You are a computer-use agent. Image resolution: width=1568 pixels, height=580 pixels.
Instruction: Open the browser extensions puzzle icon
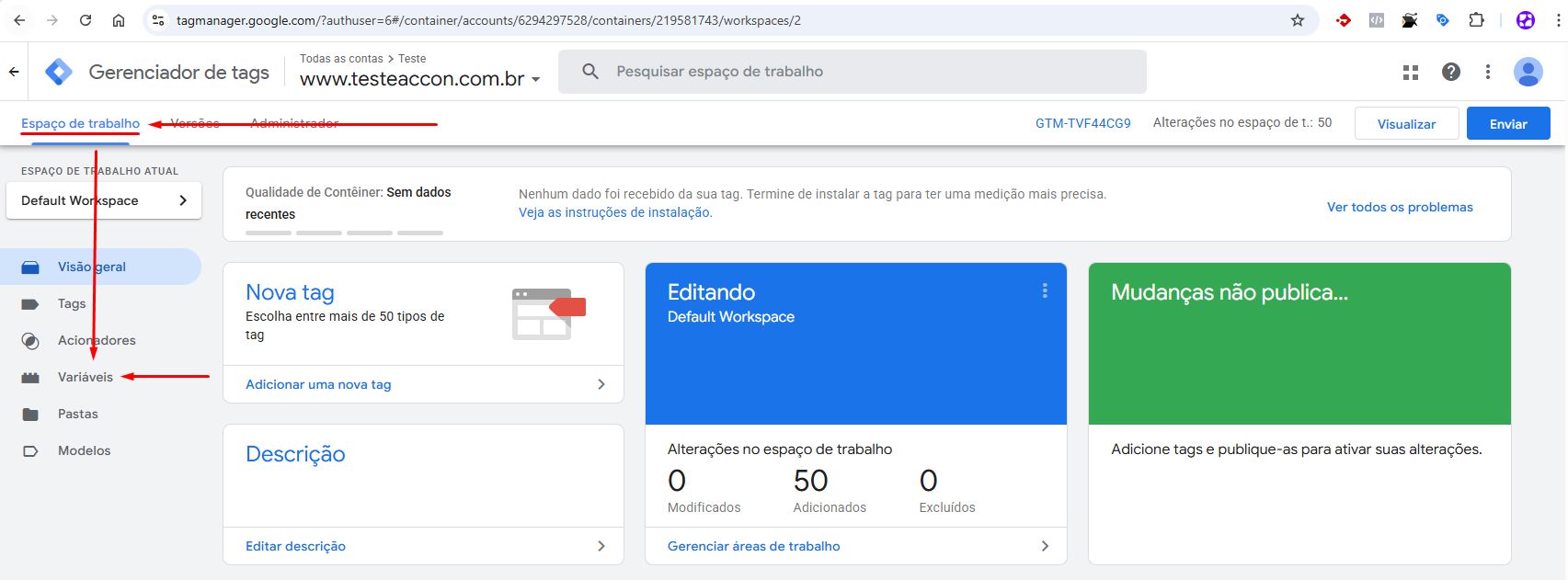click(1476, 20)
